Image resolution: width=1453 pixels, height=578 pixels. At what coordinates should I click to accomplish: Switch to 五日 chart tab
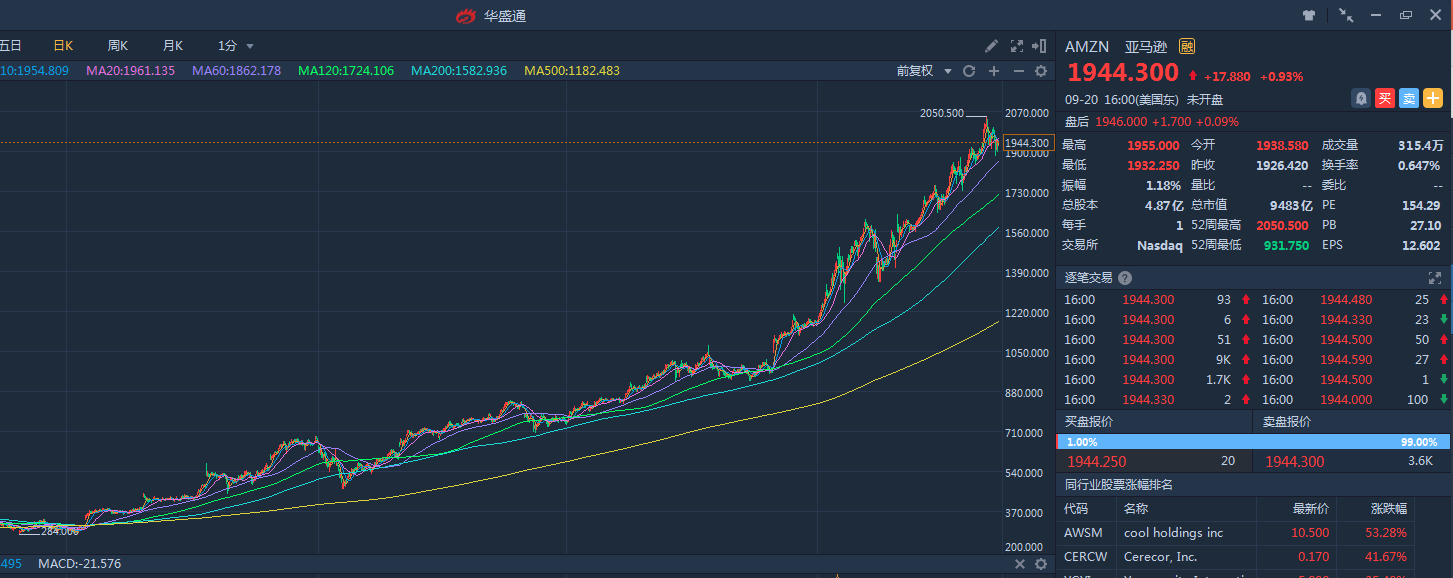pos(10,46)
